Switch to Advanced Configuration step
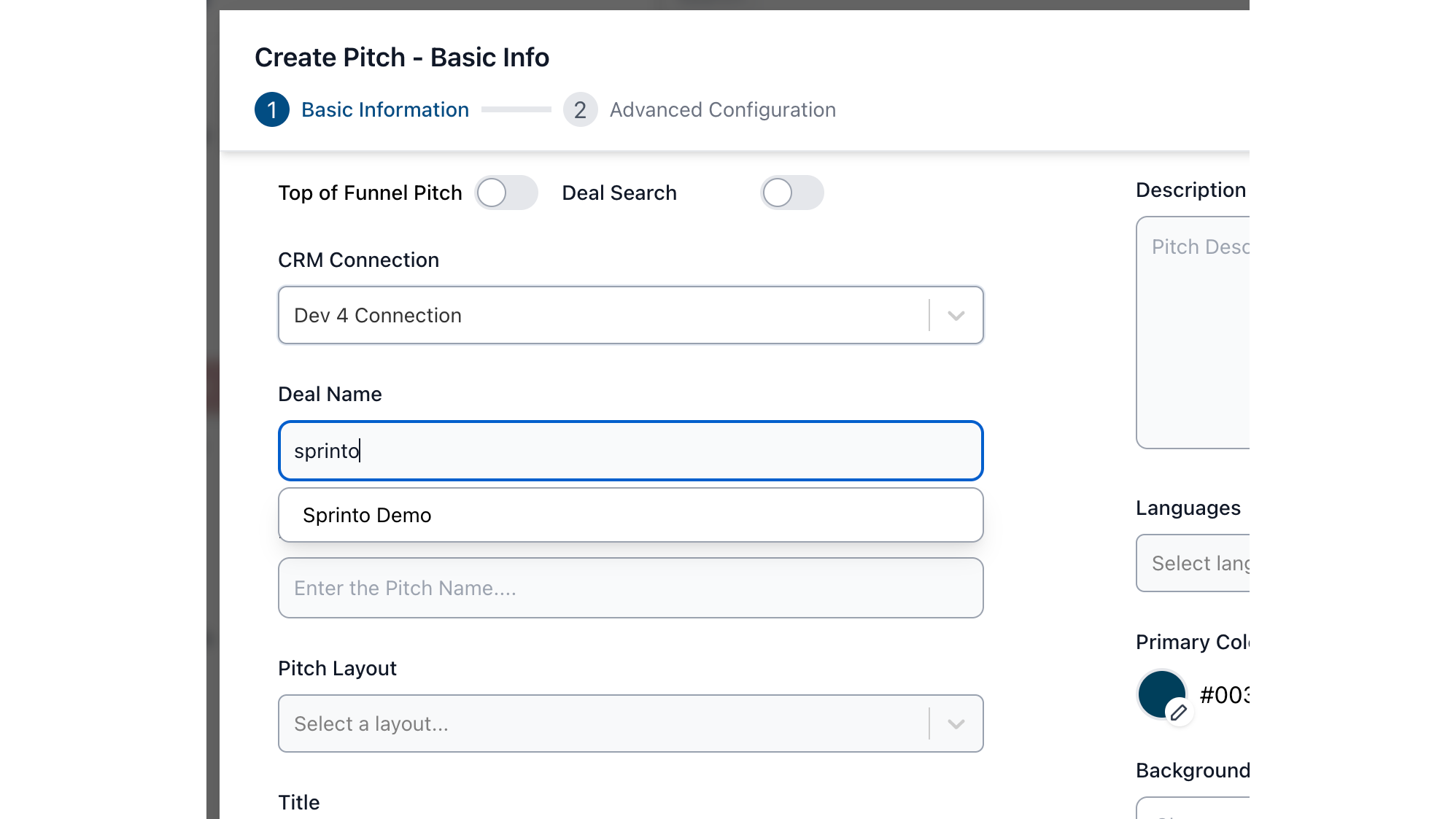The image size is (1456, 819). pyautogui.click(x=722, y=109)
